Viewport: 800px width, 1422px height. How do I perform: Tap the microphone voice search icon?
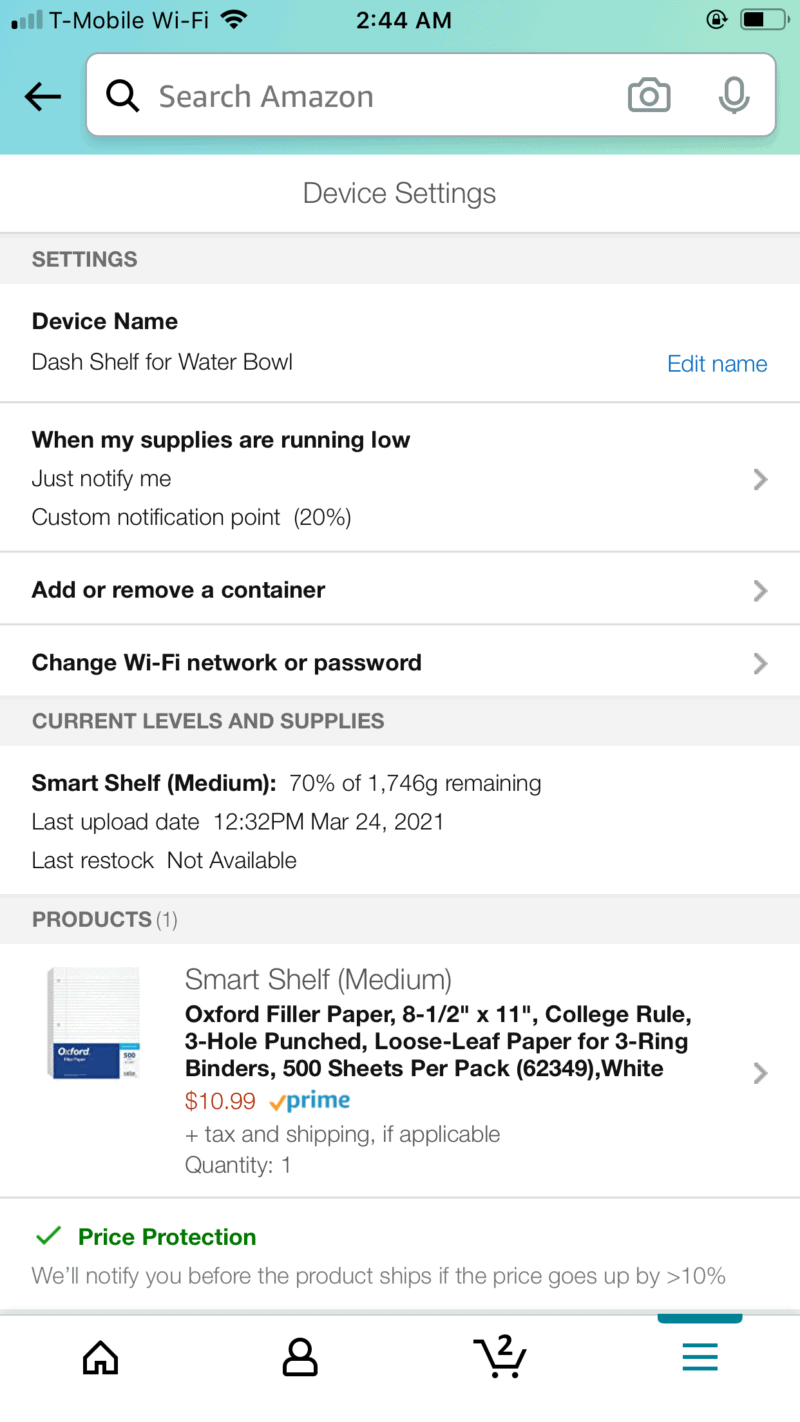tap(734, 96)
